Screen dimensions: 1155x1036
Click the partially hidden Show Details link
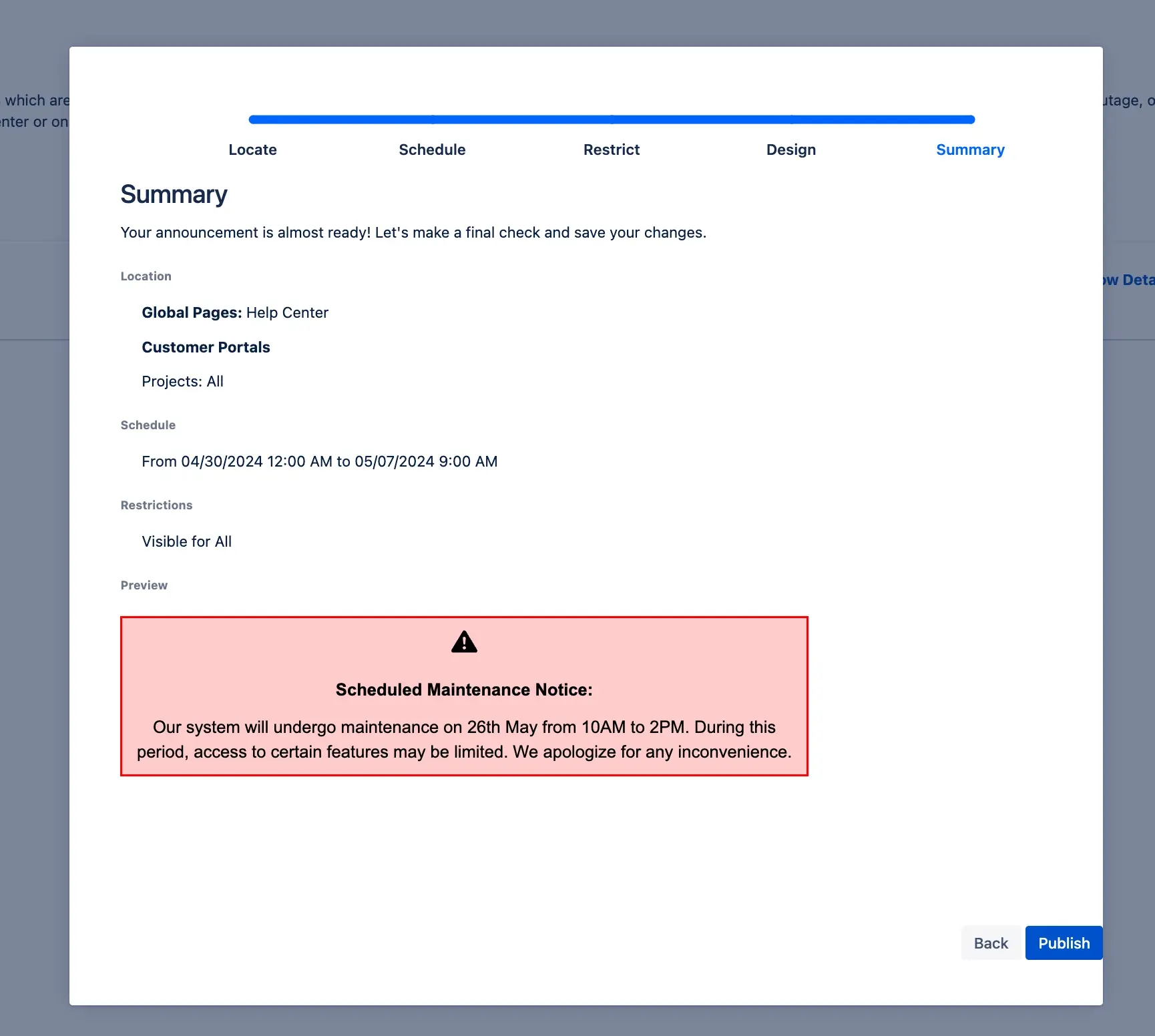click(1128, 280)
